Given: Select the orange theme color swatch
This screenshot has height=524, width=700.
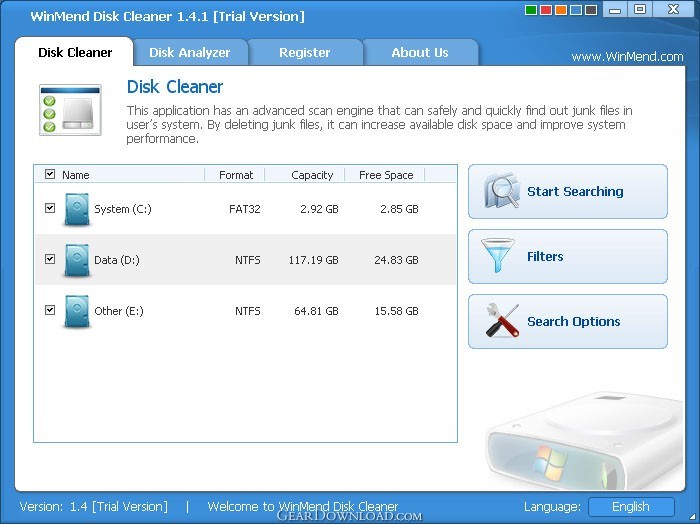Looking at the screenshot, I should click(x=561, y=10).
